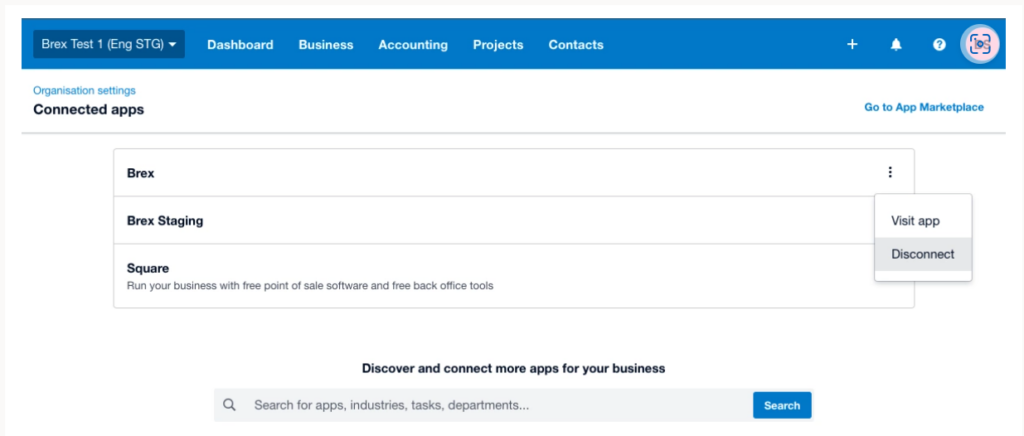Click the blue Search button
1024x436 pixels.
[782, 405]
